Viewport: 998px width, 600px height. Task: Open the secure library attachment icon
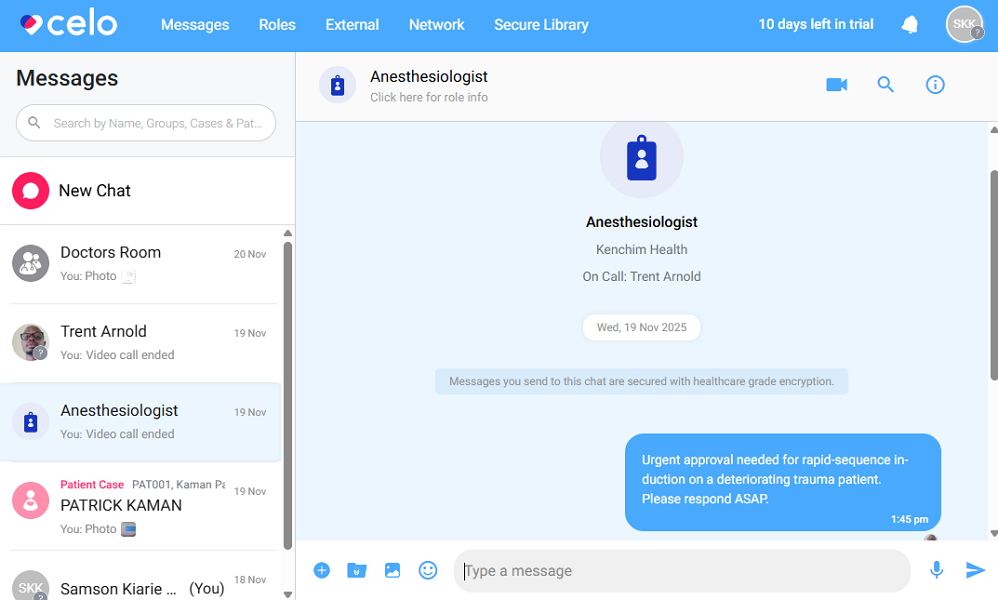coord(356,569)
